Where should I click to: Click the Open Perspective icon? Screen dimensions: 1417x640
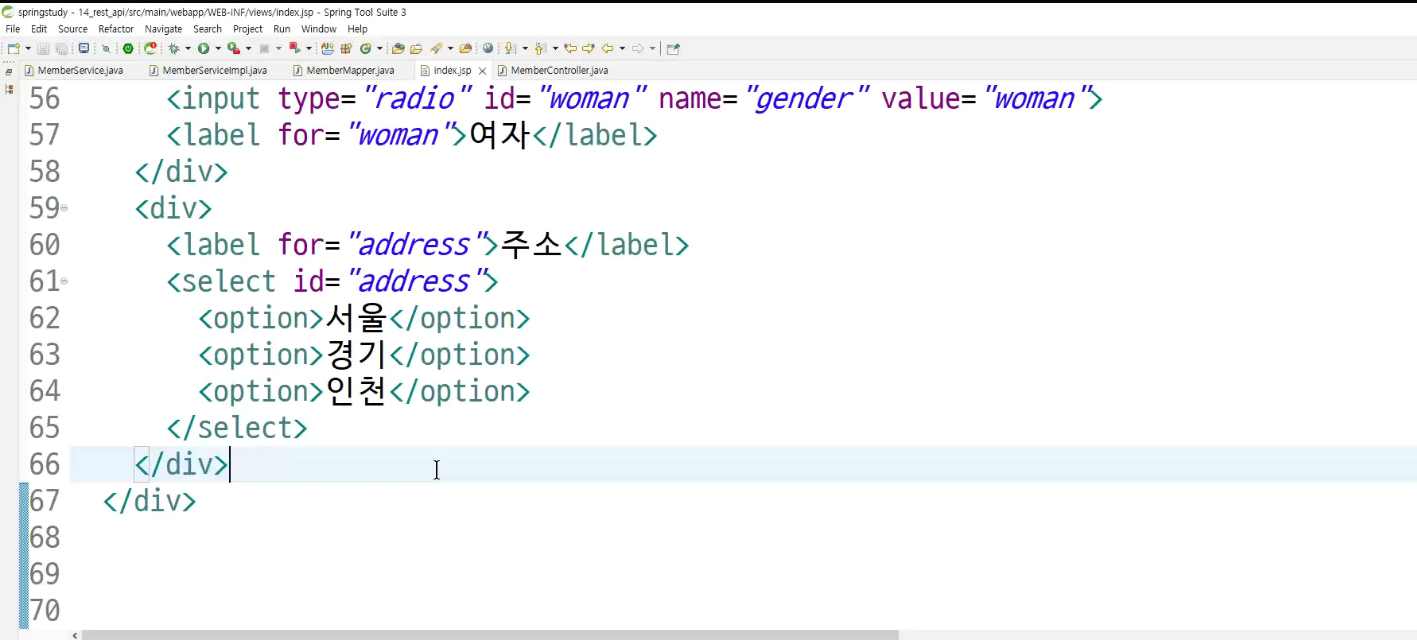point(673,48)
